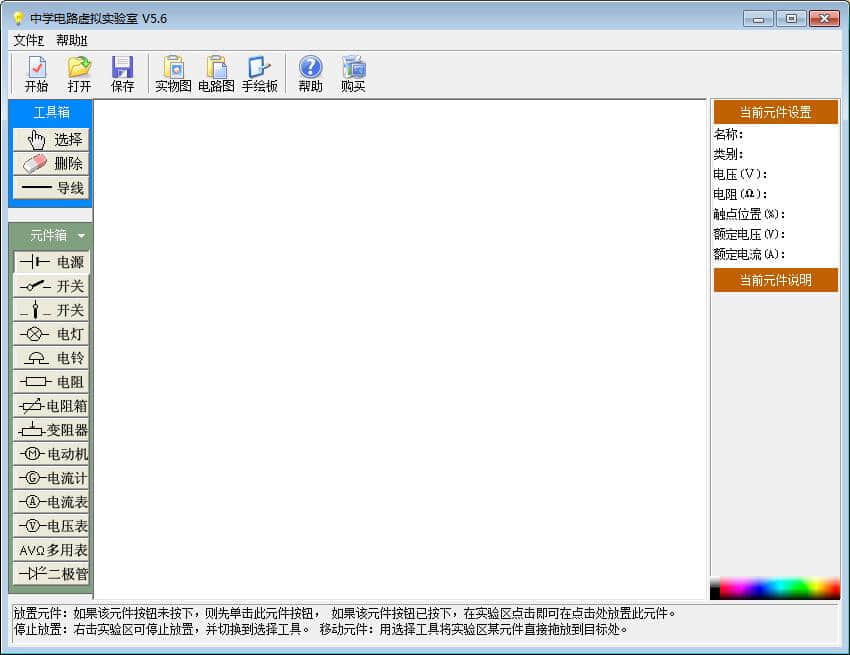Click the blank white experiment canvas

[x=400, y=350]
